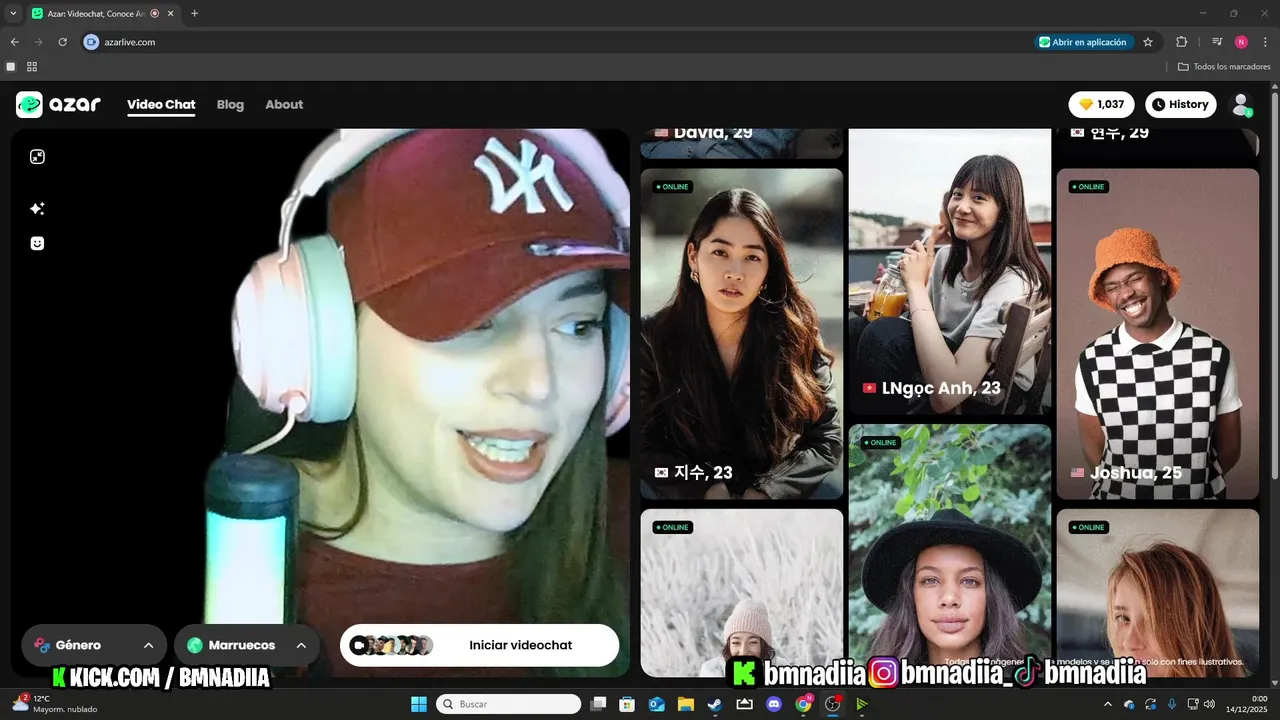This screenshot has width=1280, height=720.
Task: Open the browser extensions puzzle icon
Action: pyautogui.click(x=1181, y=42)
